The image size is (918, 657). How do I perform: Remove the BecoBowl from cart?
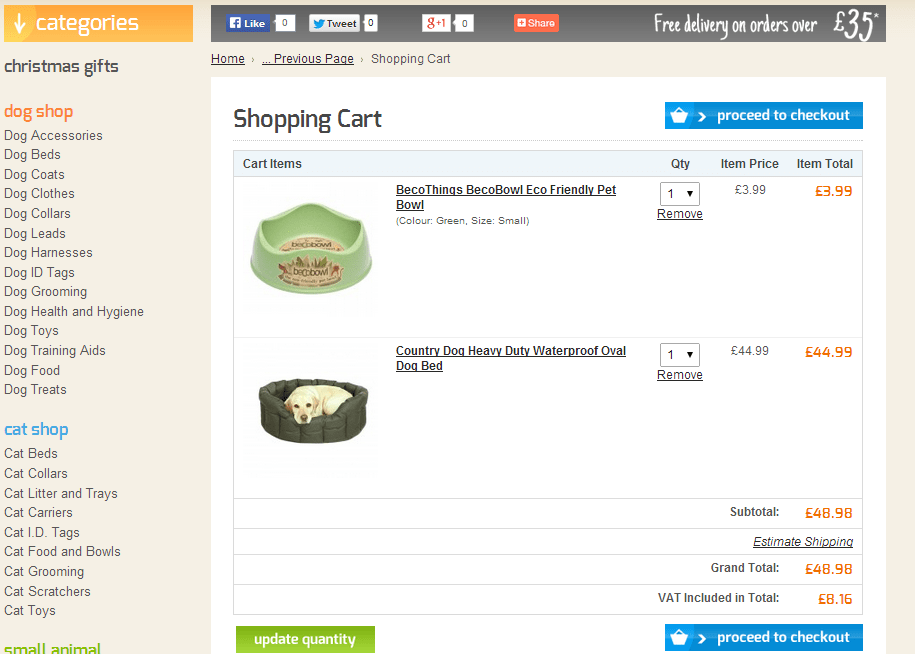click(x=679, y=214)
